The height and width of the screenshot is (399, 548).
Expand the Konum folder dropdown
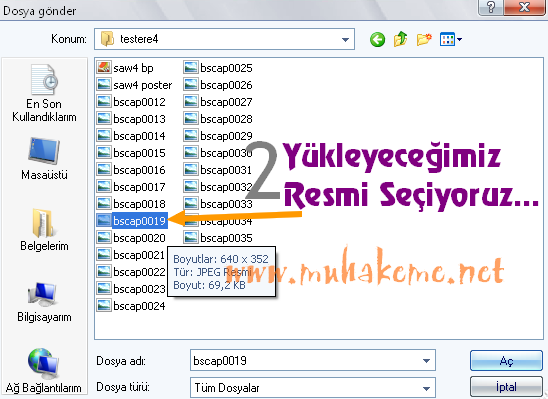(345, 39)
